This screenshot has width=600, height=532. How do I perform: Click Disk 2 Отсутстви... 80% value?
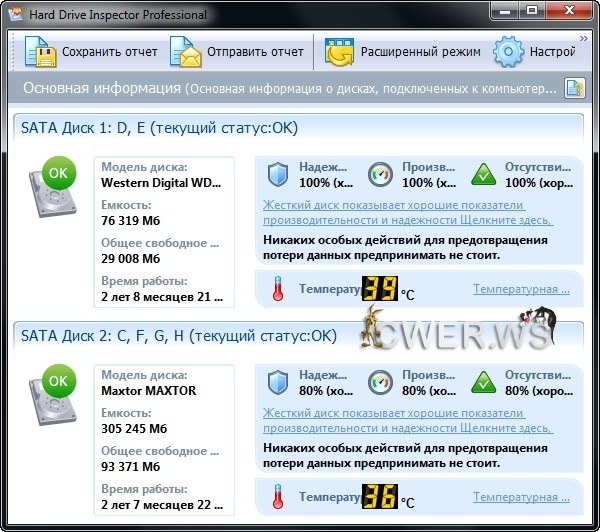tap(539, 391)
